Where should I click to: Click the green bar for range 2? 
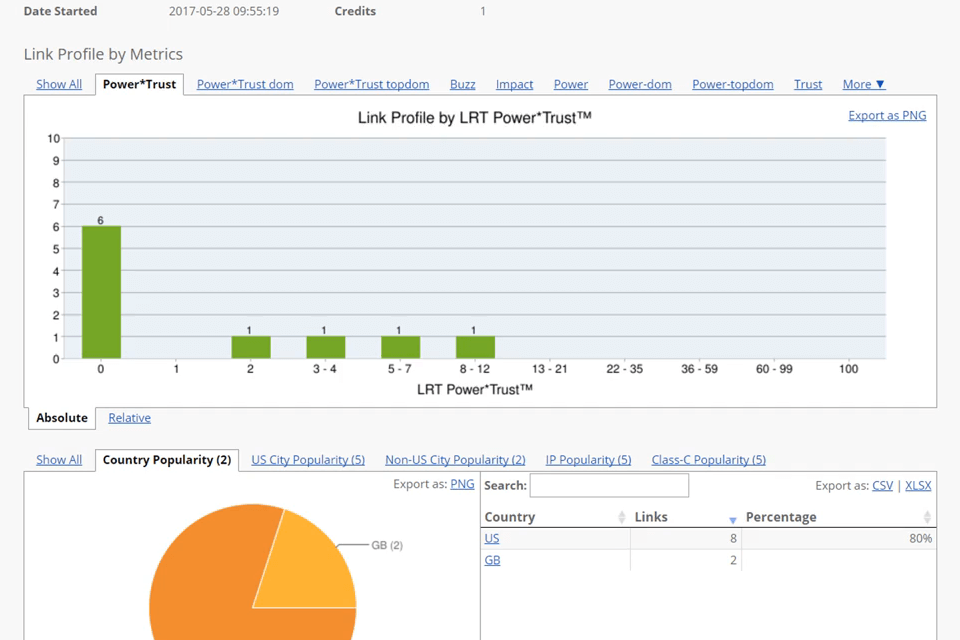click(x=250, y=347)
